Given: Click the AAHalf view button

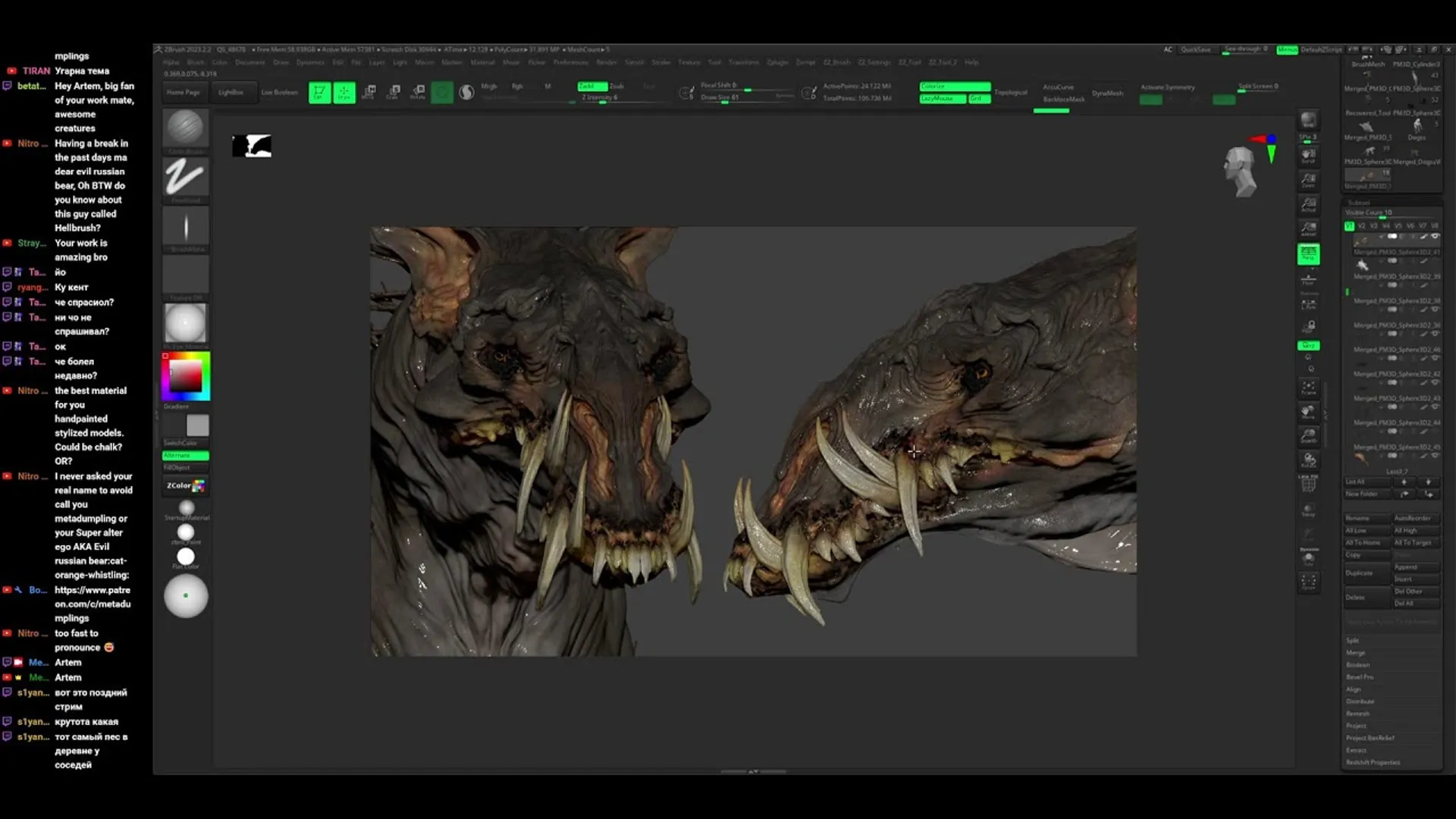Looking at the screenshot, I should (x=1308, y=229).
